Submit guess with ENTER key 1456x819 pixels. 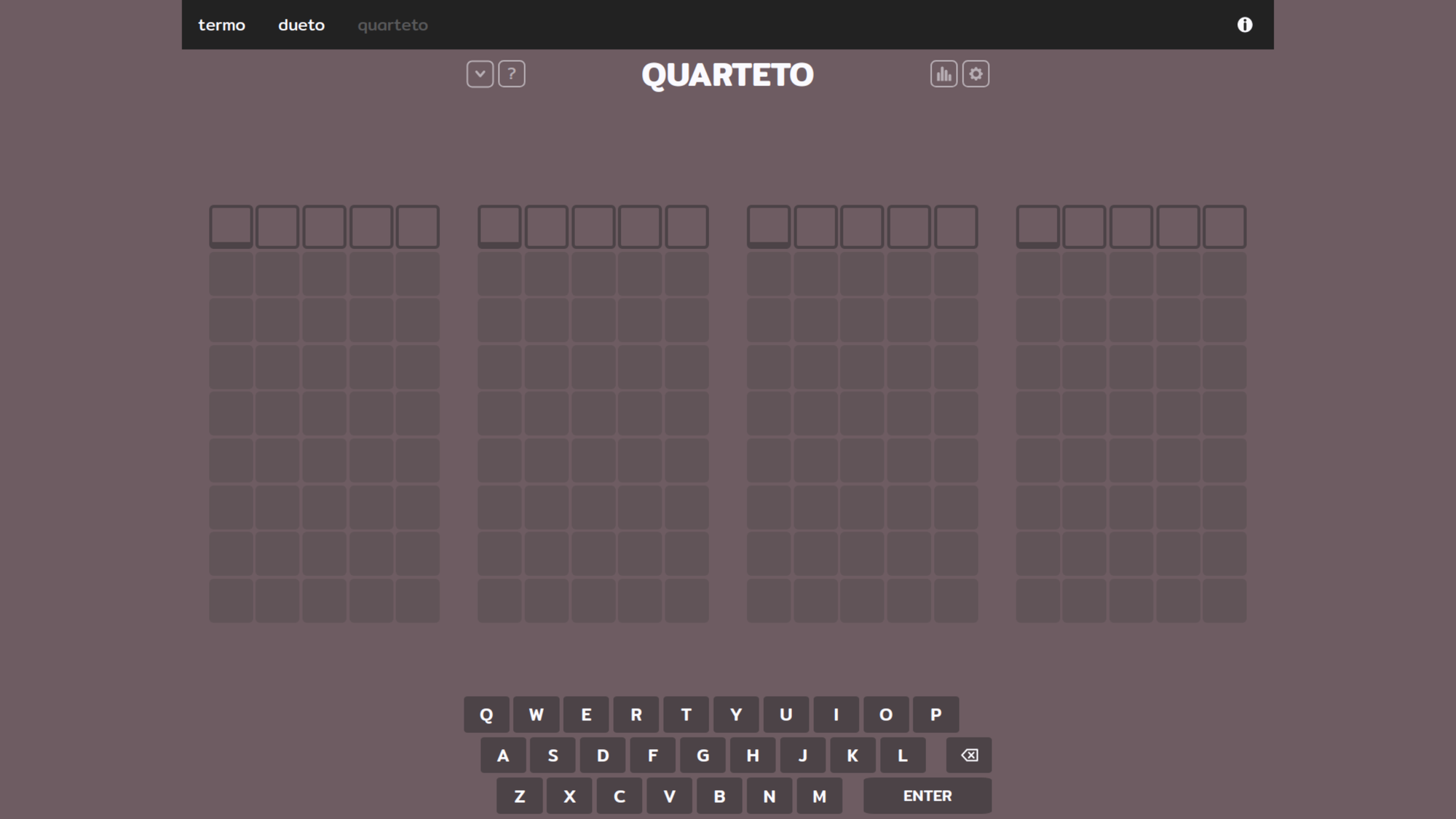[927, 796]
